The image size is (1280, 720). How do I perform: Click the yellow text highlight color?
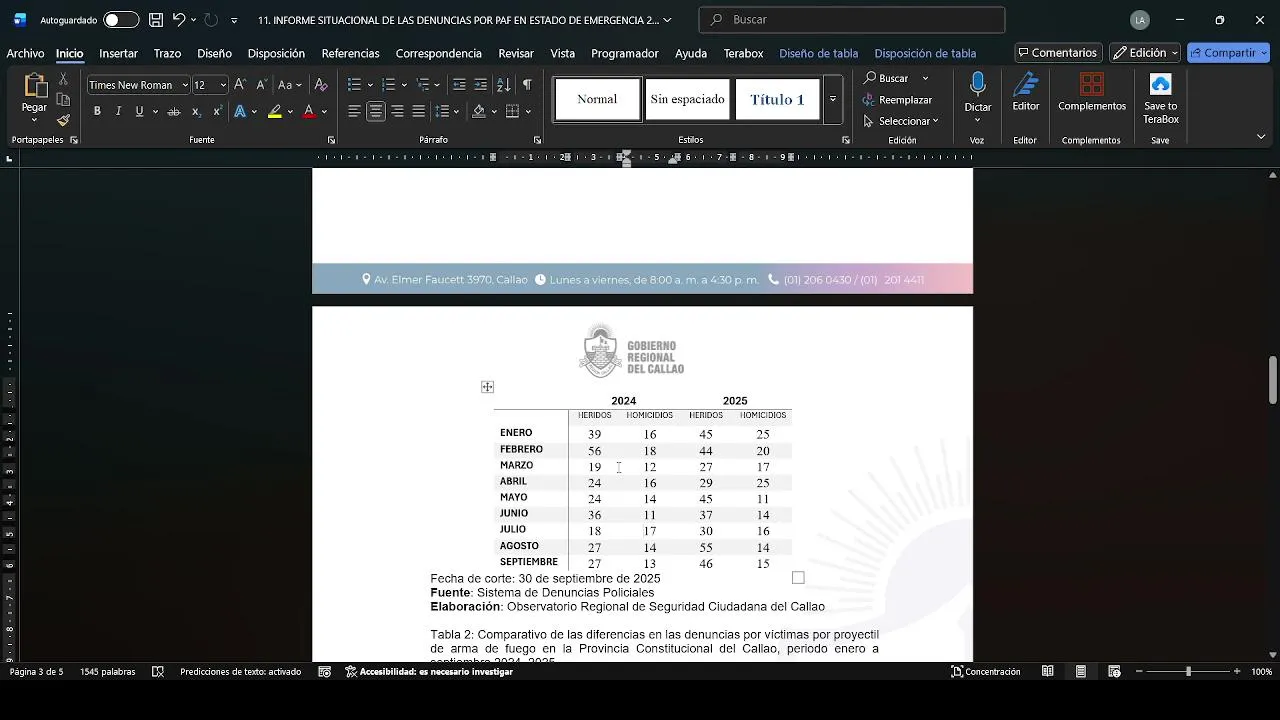pos(274,112)
